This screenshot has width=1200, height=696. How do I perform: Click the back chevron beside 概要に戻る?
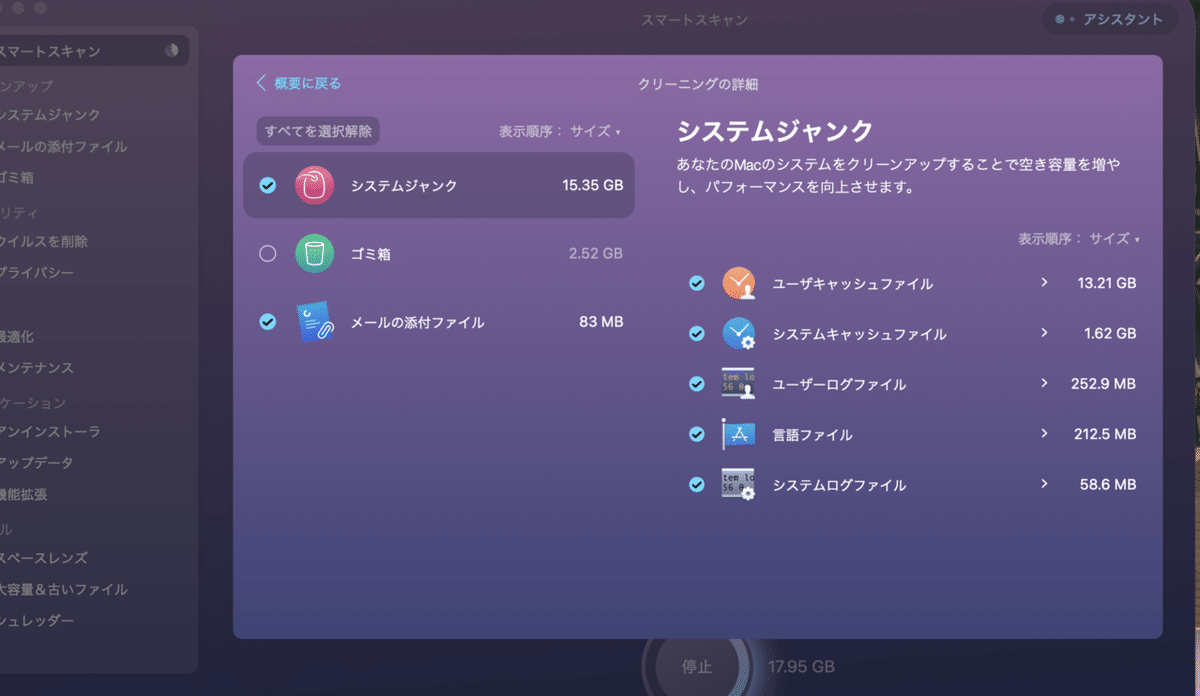coord(261,83)
